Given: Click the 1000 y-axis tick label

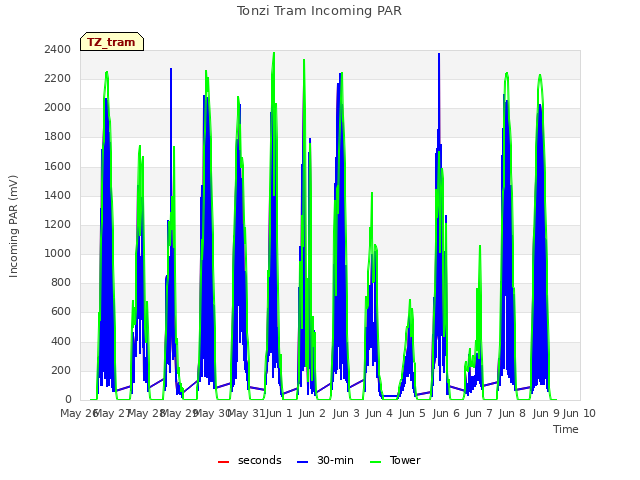Looking at the screenshot, I should pos(58,253).
